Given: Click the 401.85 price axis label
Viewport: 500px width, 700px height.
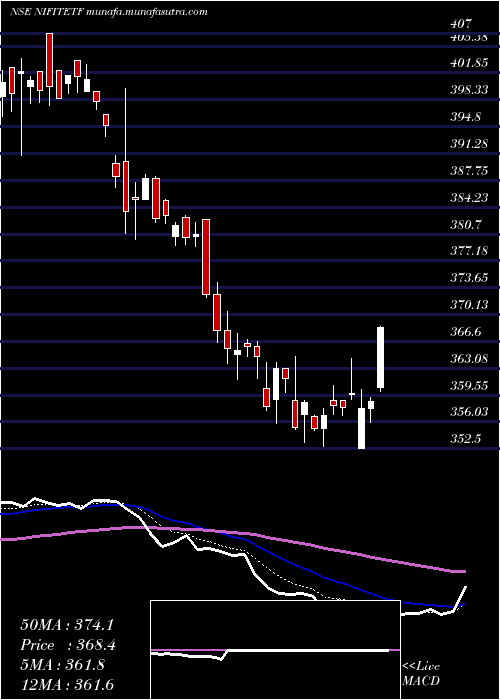Looking at the screenshot, I should point(469,63).
